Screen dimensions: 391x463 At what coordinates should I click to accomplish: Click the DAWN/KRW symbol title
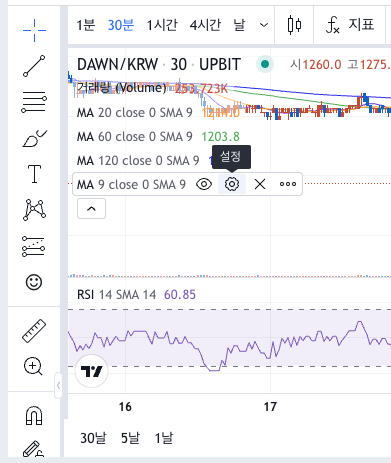[x=117, y=64]
